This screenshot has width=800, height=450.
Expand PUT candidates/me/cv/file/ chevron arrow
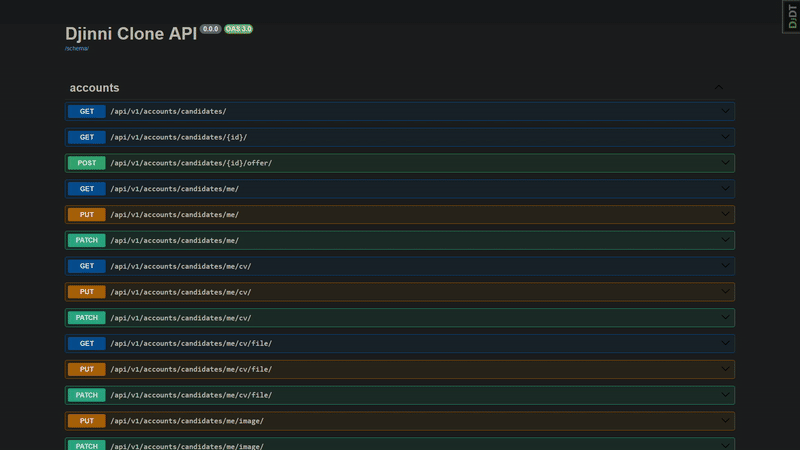(725, 369)
